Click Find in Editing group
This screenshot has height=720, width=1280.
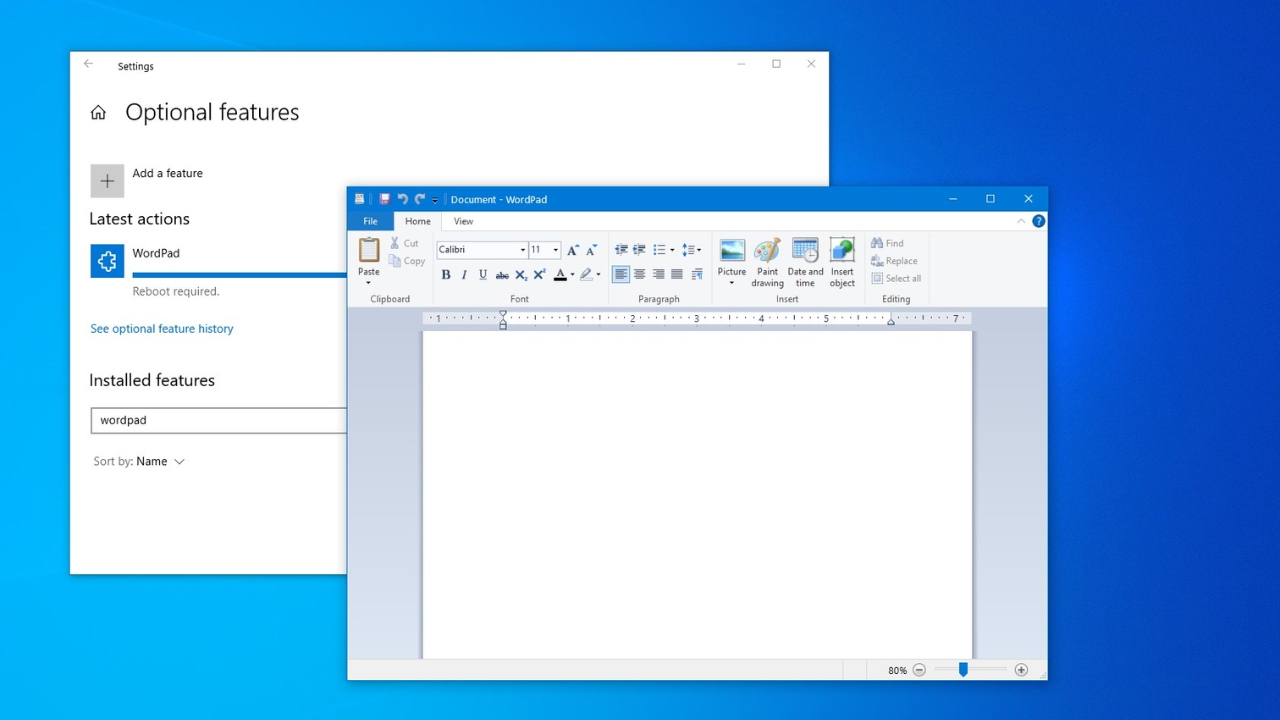coord(887,243)
